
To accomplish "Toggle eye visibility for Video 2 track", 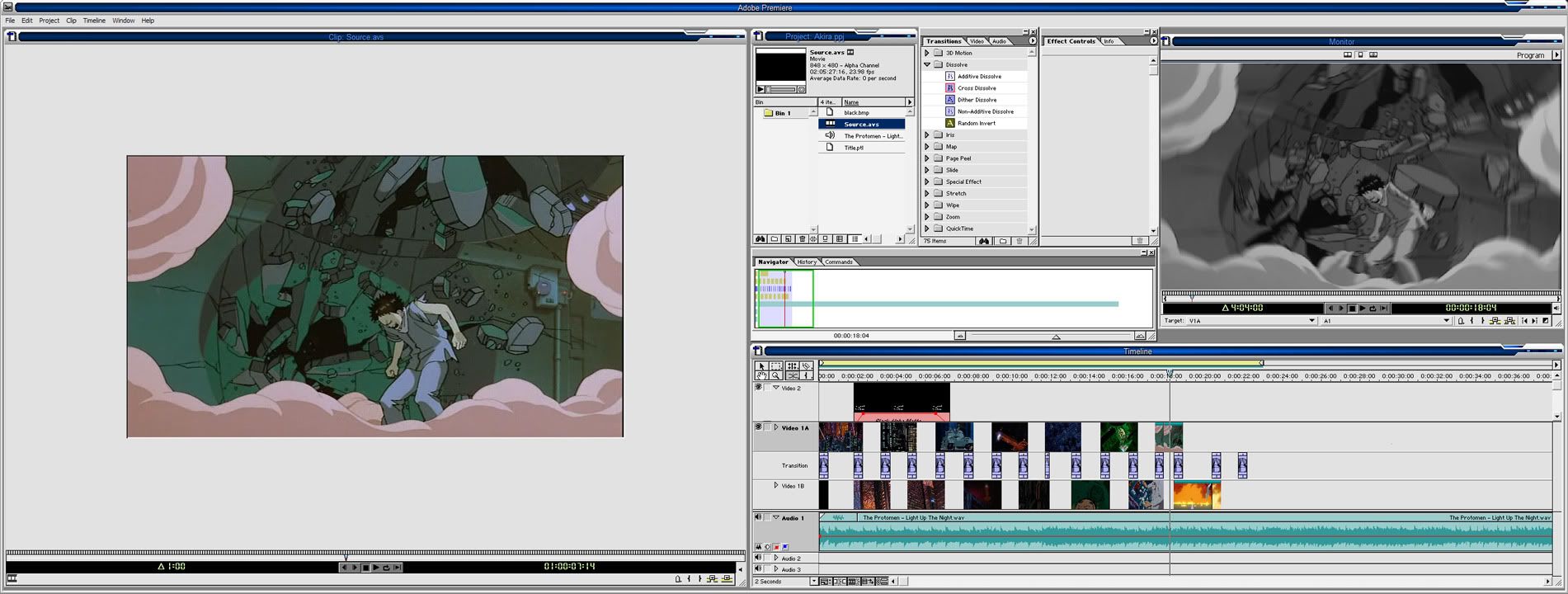I will tap(758, 387).
